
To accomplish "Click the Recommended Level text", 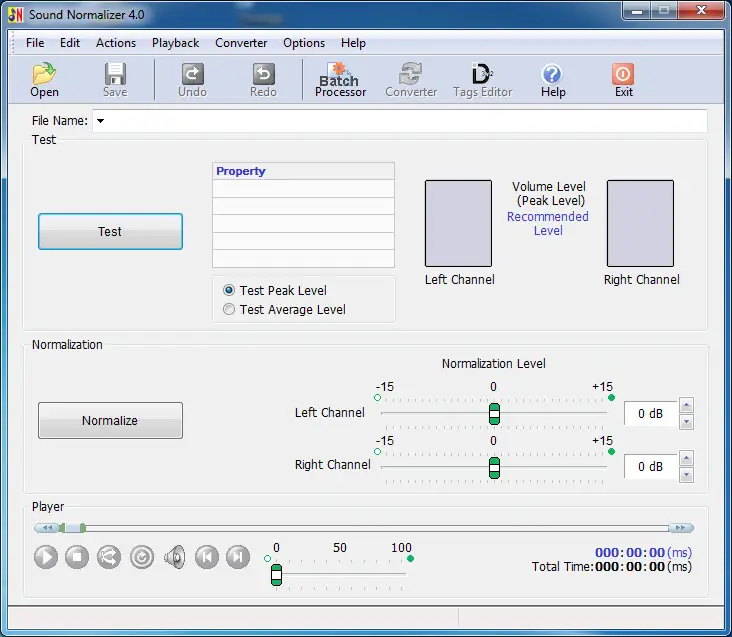I will pos(548,224).
